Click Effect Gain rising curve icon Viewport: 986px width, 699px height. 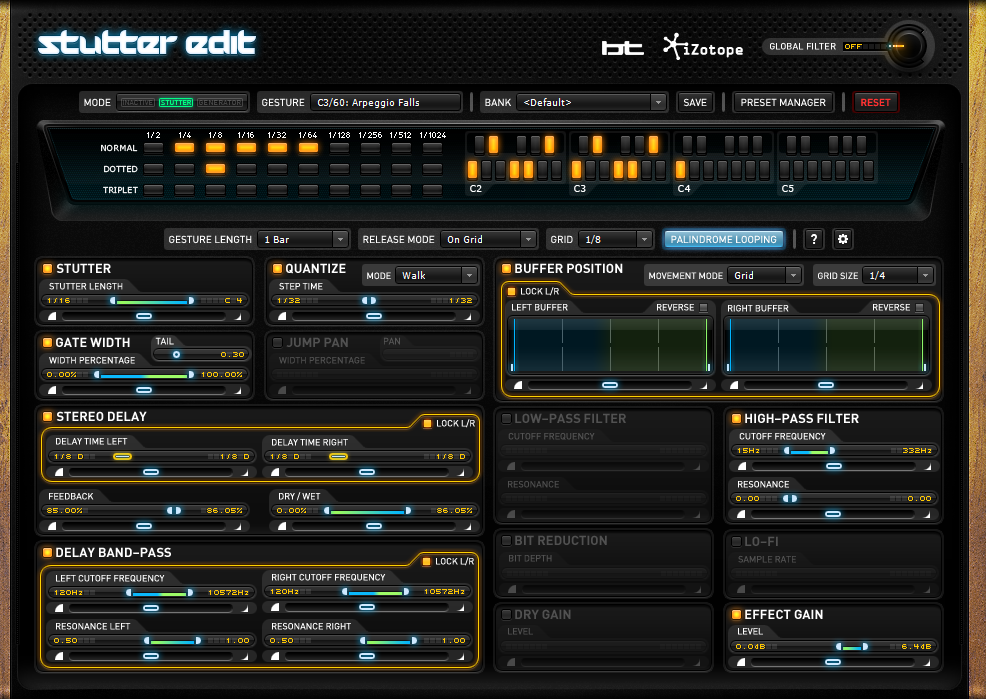(741, 662)
